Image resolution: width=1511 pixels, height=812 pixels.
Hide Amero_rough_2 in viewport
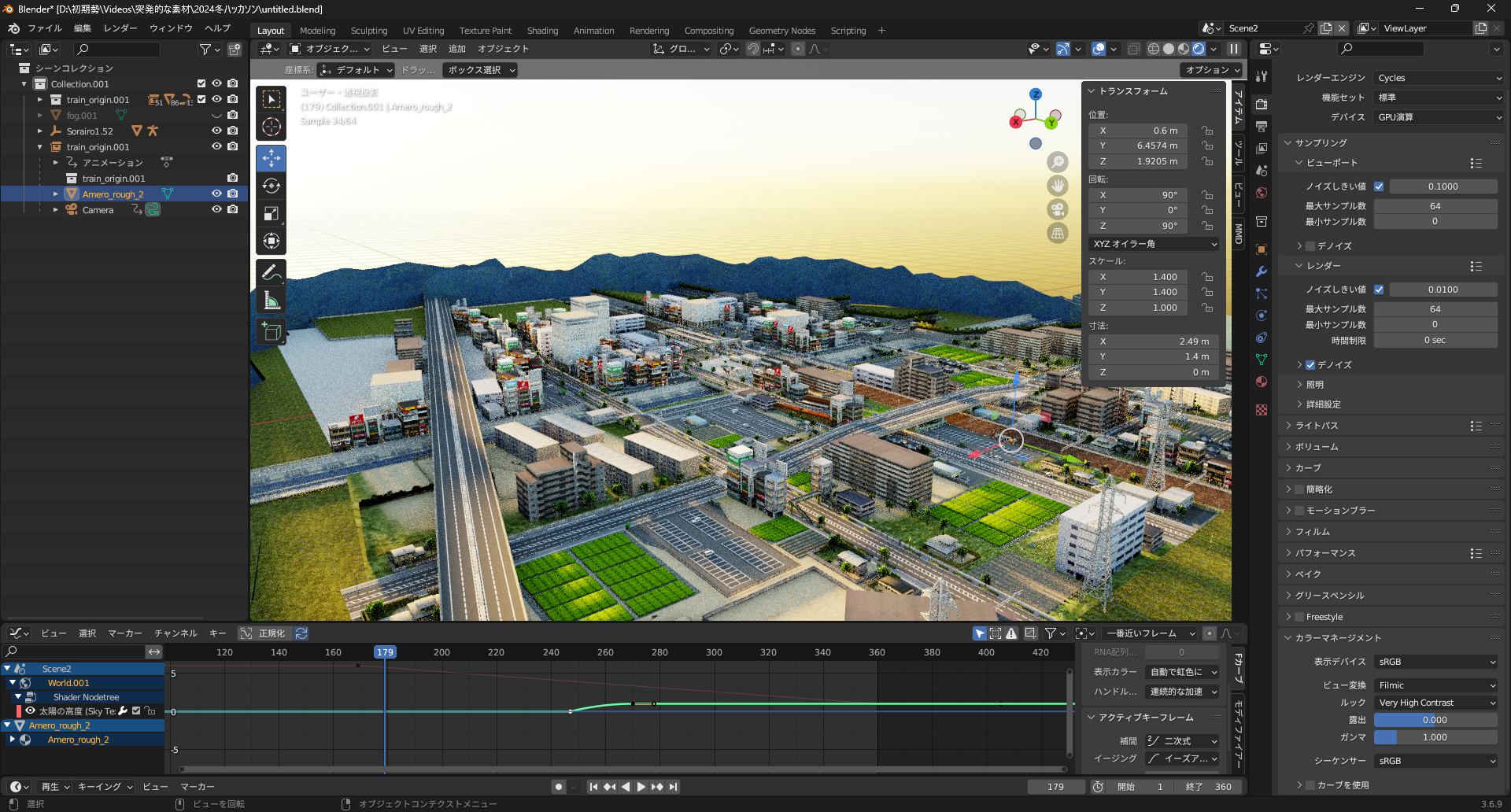[216, 194]
